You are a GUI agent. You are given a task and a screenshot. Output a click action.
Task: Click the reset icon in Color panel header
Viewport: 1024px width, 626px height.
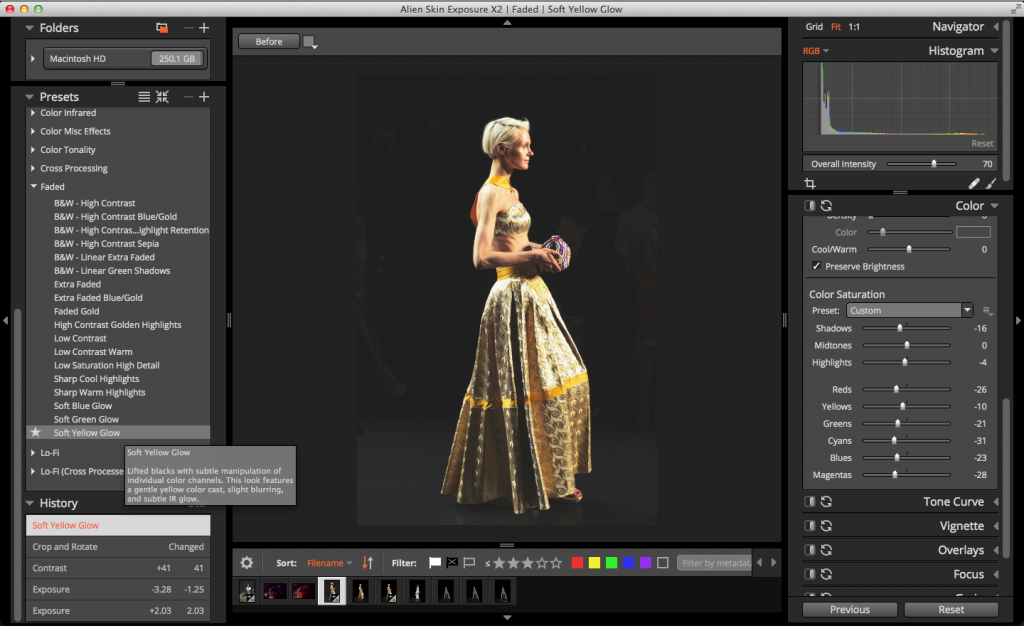(827, 206)
